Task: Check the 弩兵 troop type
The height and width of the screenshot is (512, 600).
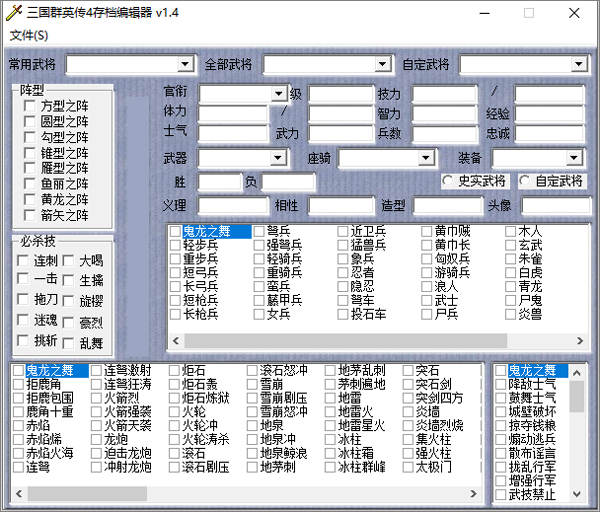Action: [259, 231]
